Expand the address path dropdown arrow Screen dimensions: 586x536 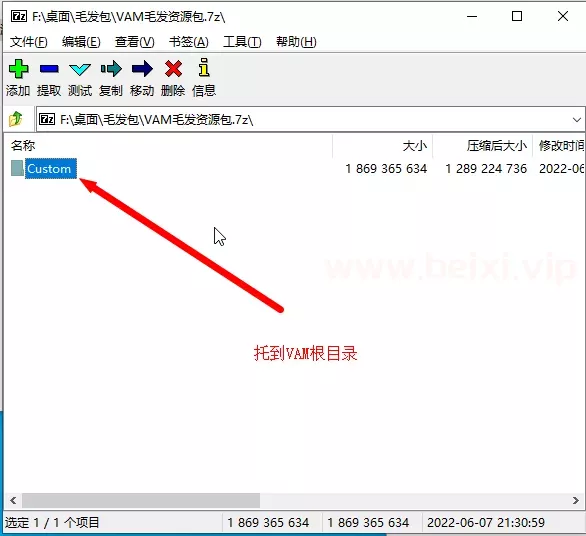577,120
